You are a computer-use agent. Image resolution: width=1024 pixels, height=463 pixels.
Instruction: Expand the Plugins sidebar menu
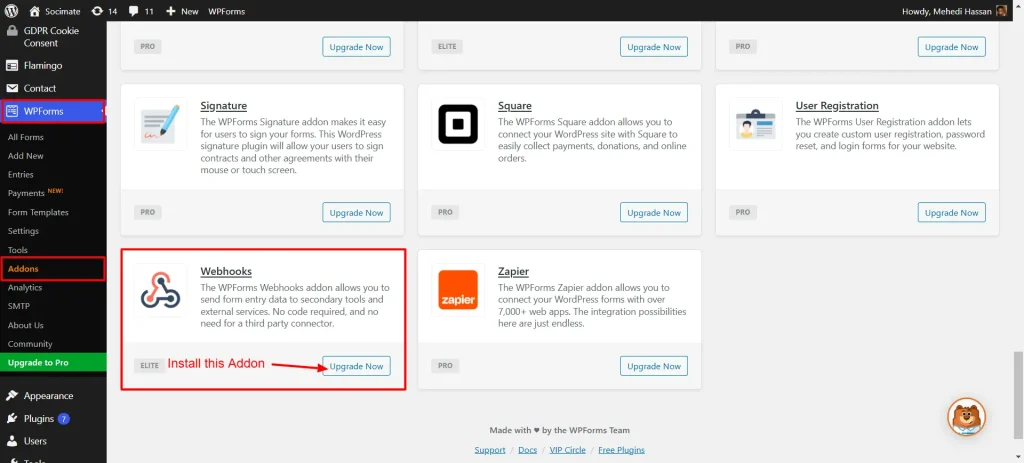[x=39, y=419]
